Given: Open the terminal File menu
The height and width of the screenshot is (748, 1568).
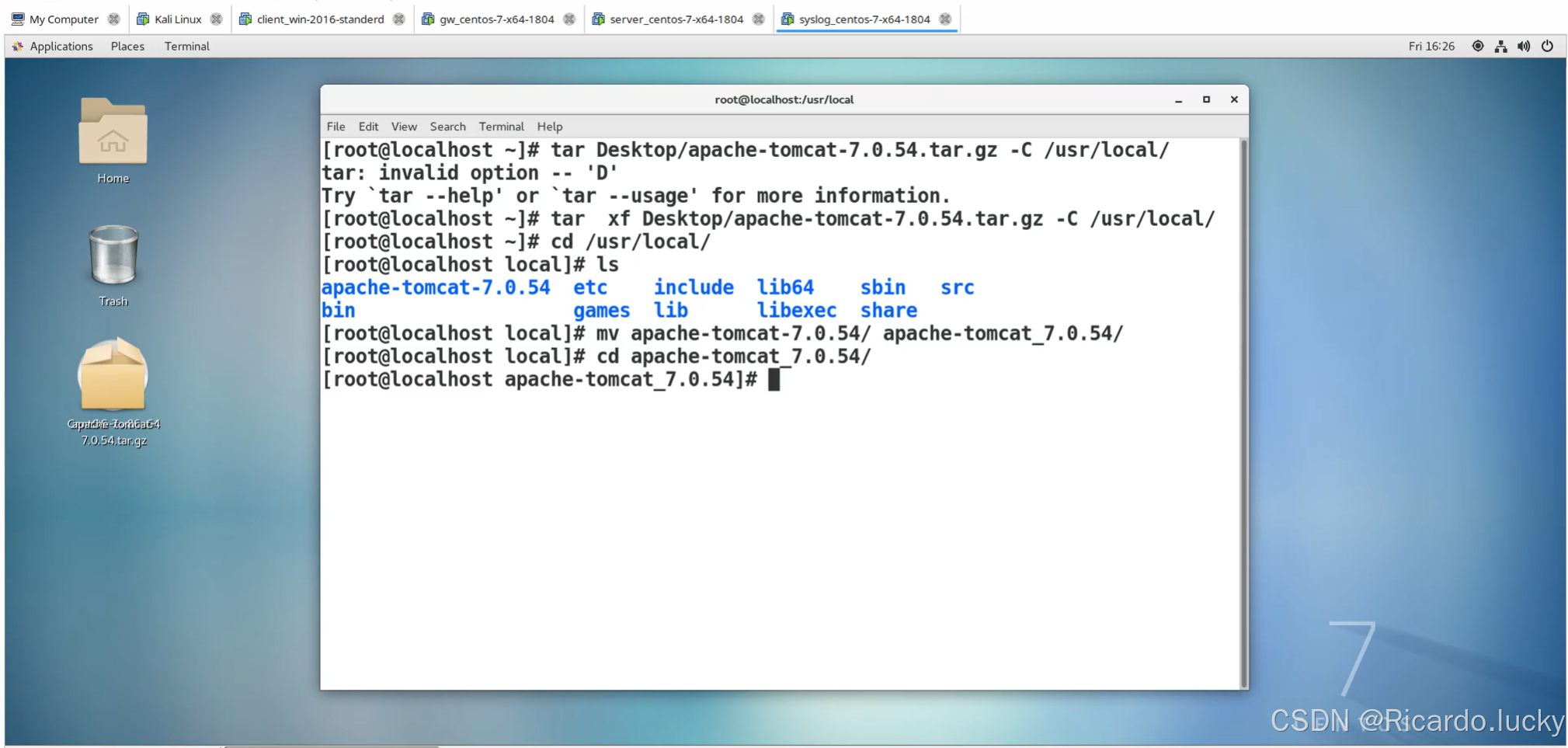Looking at the screenshot, I should click(x=336, y=126).
